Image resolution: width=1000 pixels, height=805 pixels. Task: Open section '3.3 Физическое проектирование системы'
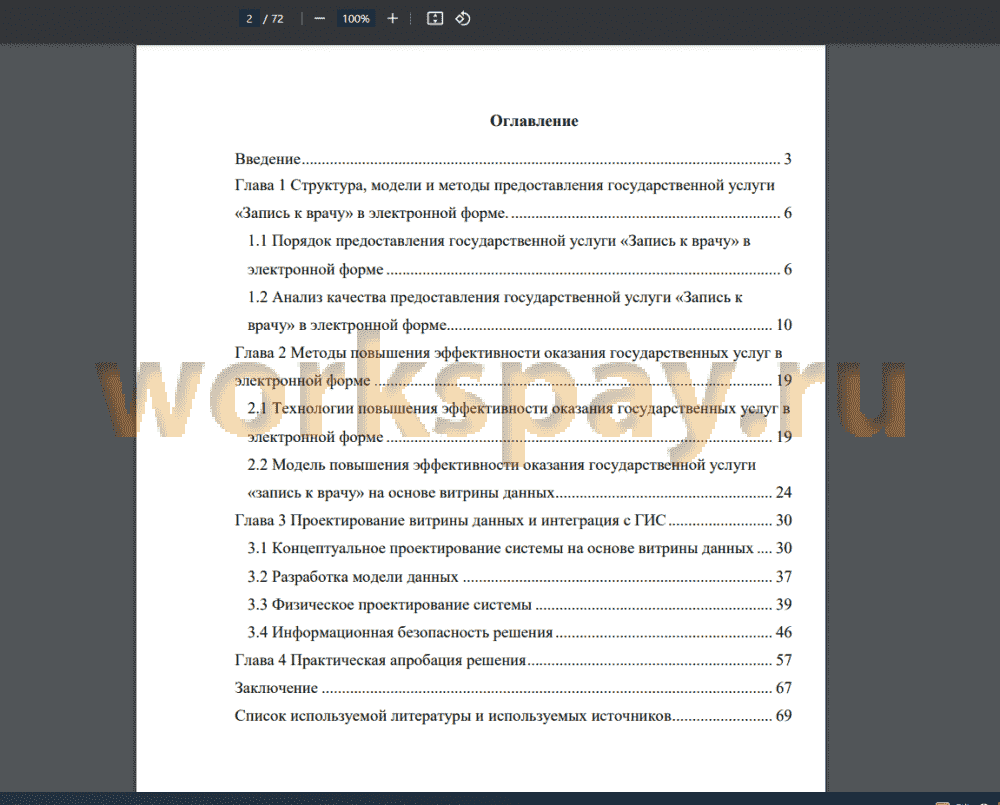click(x=520, y=605)
